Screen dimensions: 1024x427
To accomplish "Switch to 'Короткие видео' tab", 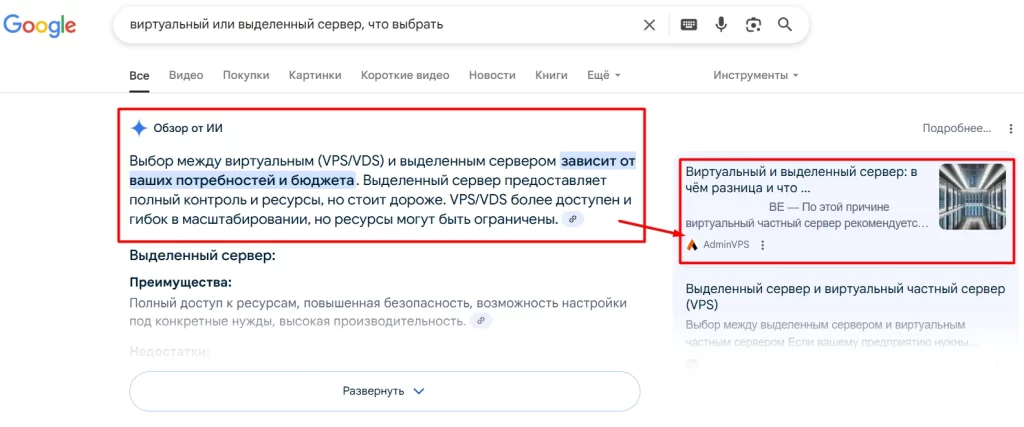I will coord(405,75).
